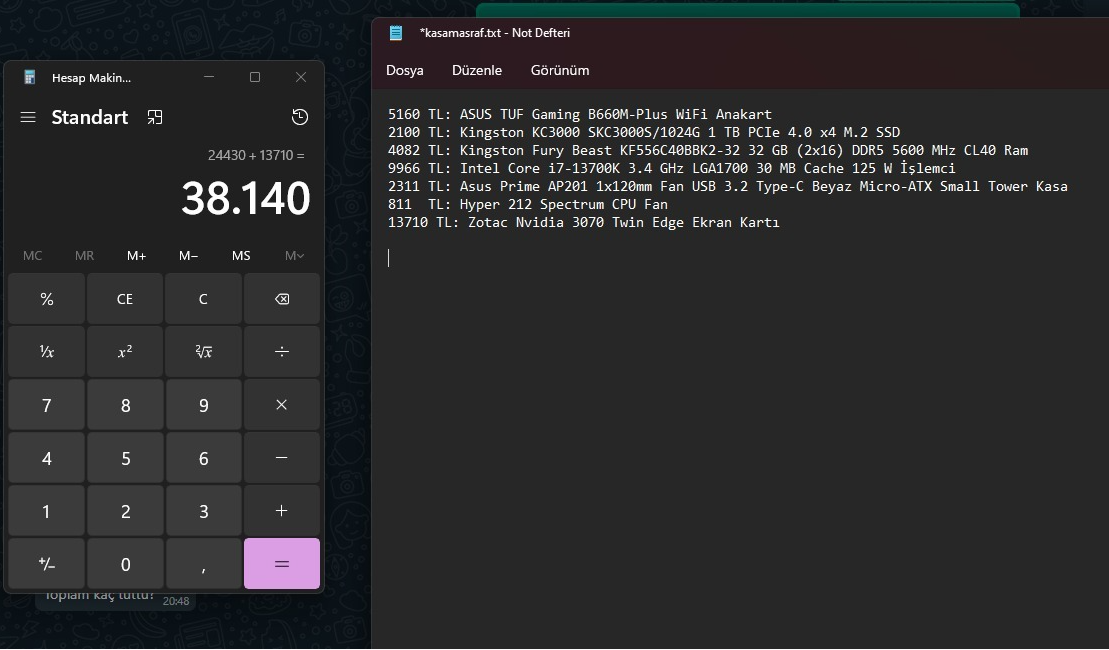
Task: Click the Hyper 212 Spectrum CPU Fan line
Action: pos(528,204)
